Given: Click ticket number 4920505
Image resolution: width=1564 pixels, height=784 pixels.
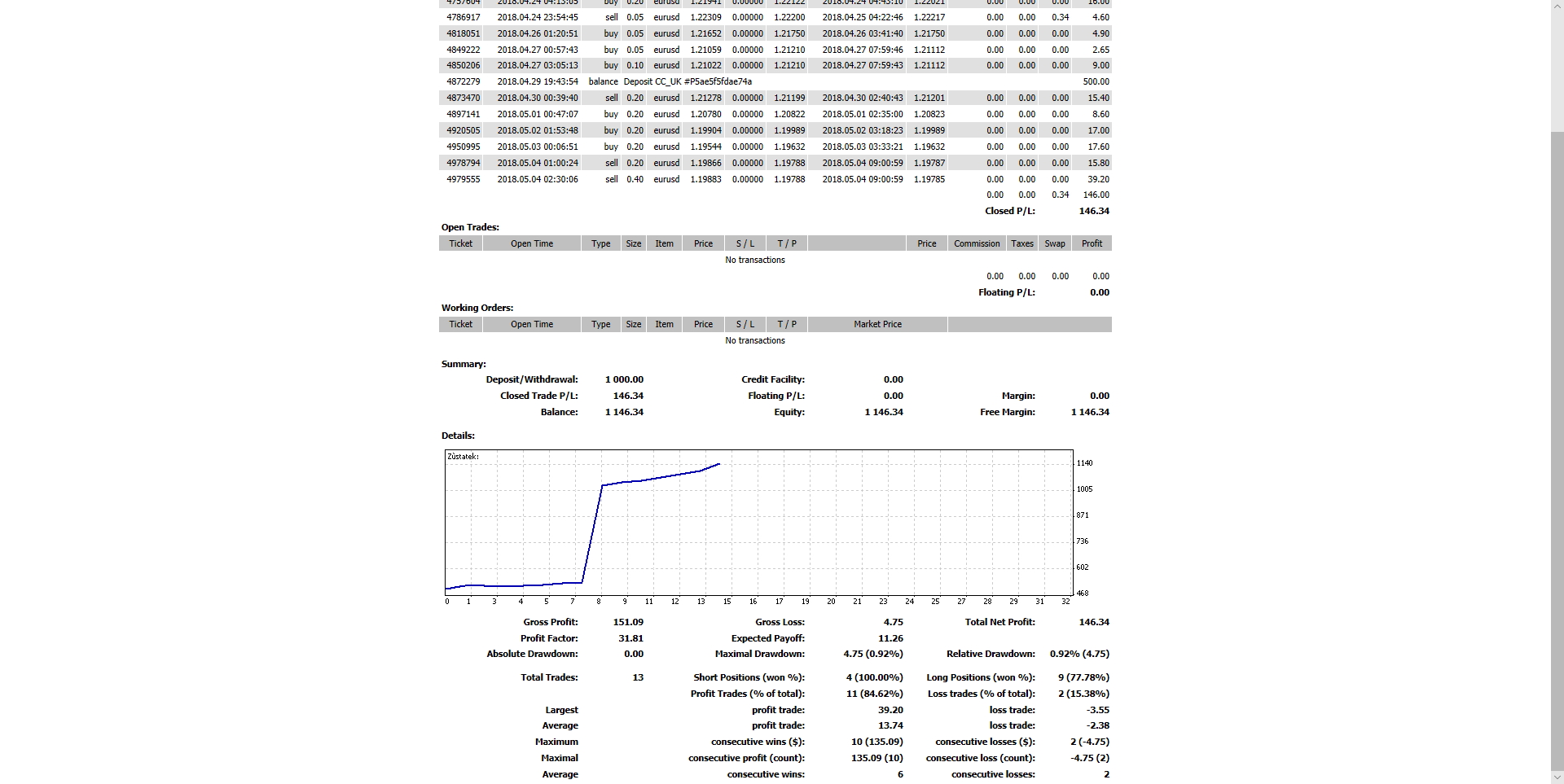Looking at the screenshot, I should [463, 130].
